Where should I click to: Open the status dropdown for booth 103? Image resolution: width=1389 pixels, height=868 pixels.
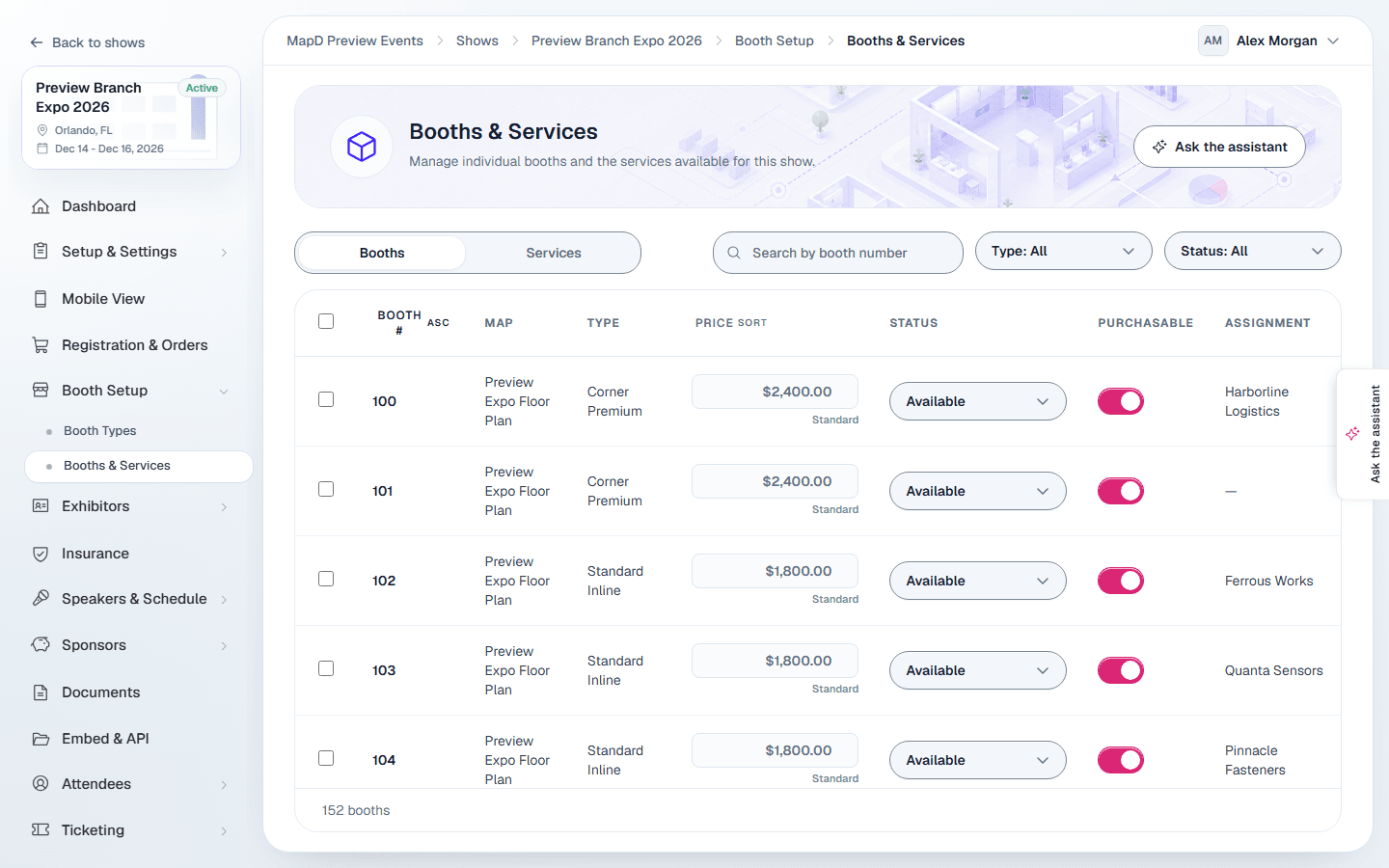[978, 670]
